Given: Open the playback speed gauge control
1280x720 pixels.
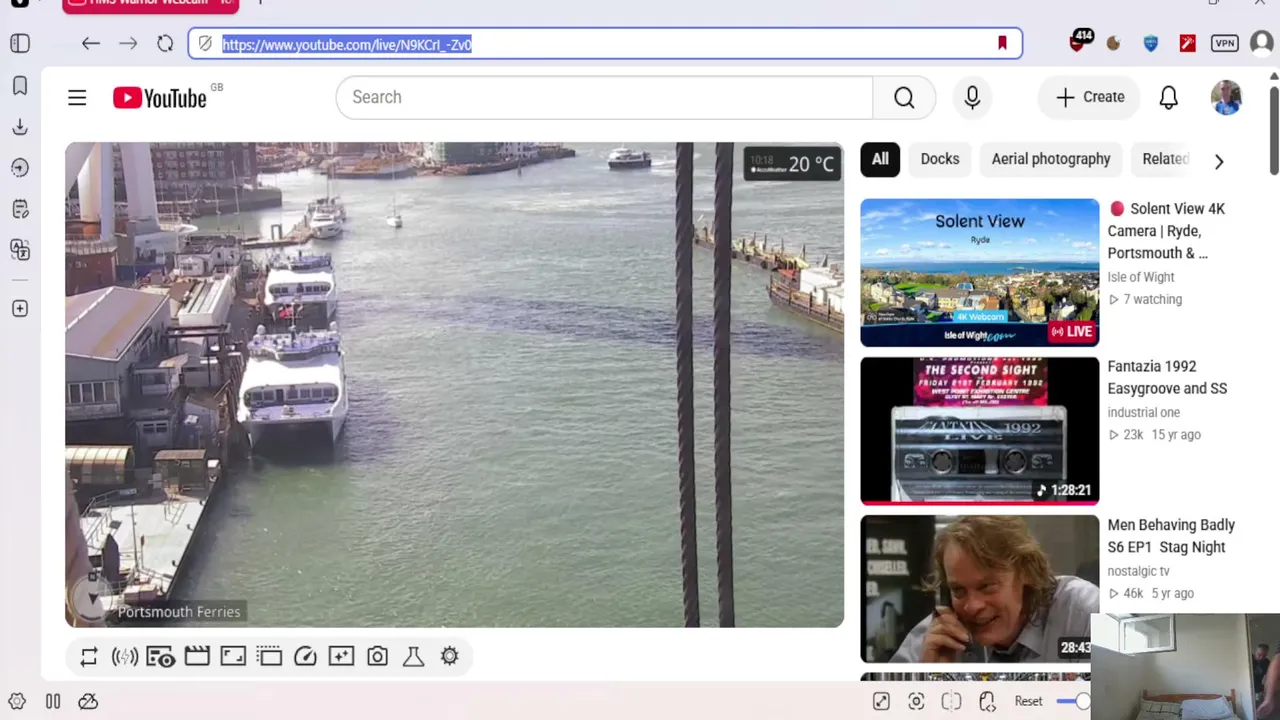Looking at the screenshot, I should (305, 656).
